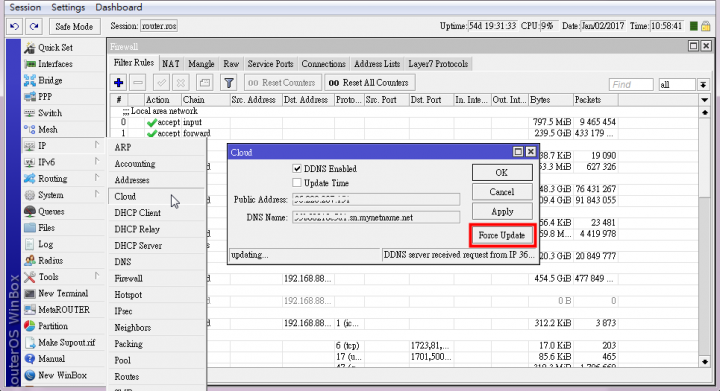
Task: Click the Undo arrow icon
Action: [15, 27]
